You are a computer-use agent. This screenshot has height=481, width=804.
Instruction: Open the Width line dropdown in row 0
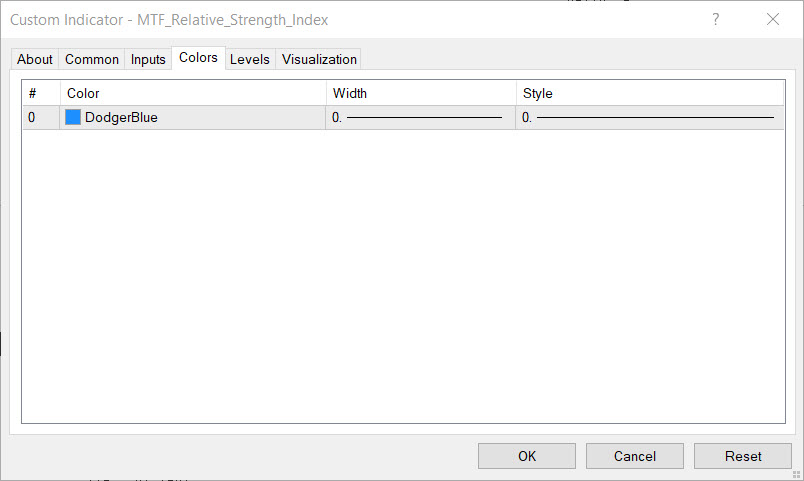coord(420,117)
